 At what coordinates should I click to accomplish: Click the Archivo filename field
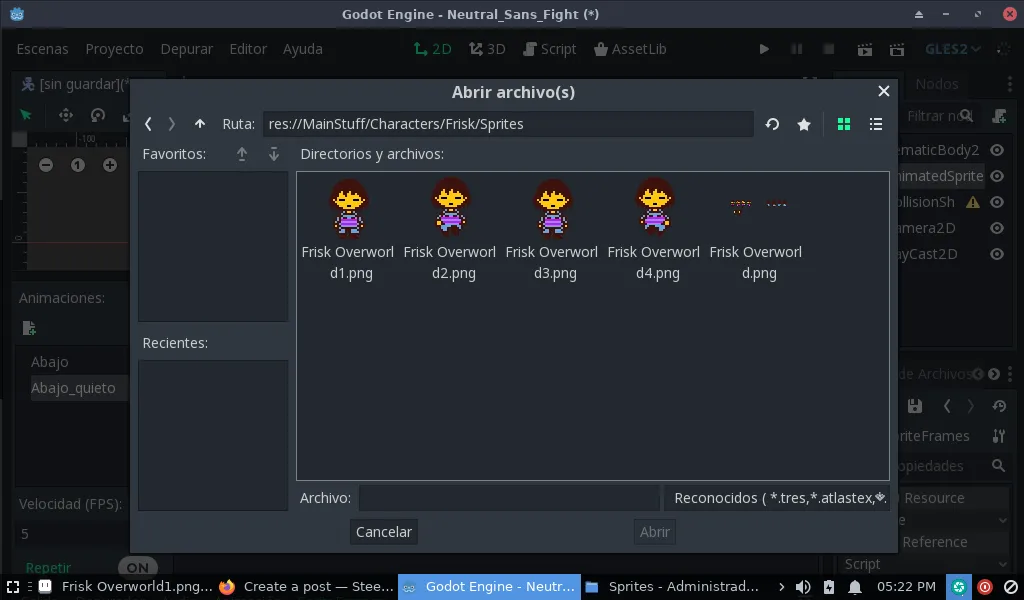click(x=509, y=498)
